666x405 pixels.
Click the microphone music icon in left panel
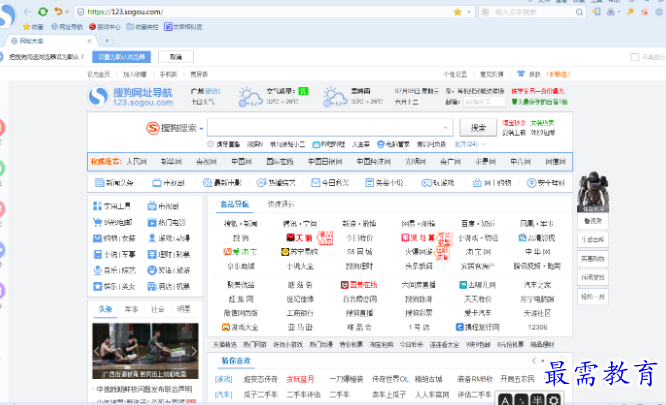pos(97,270)
